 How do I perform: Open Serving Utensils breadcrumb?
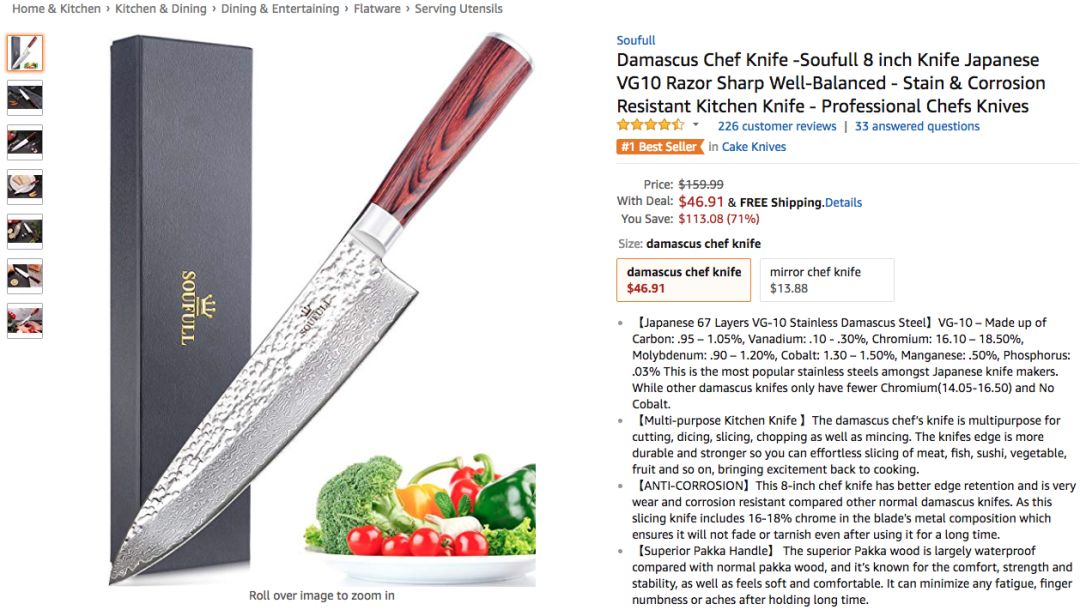point(459,9)
